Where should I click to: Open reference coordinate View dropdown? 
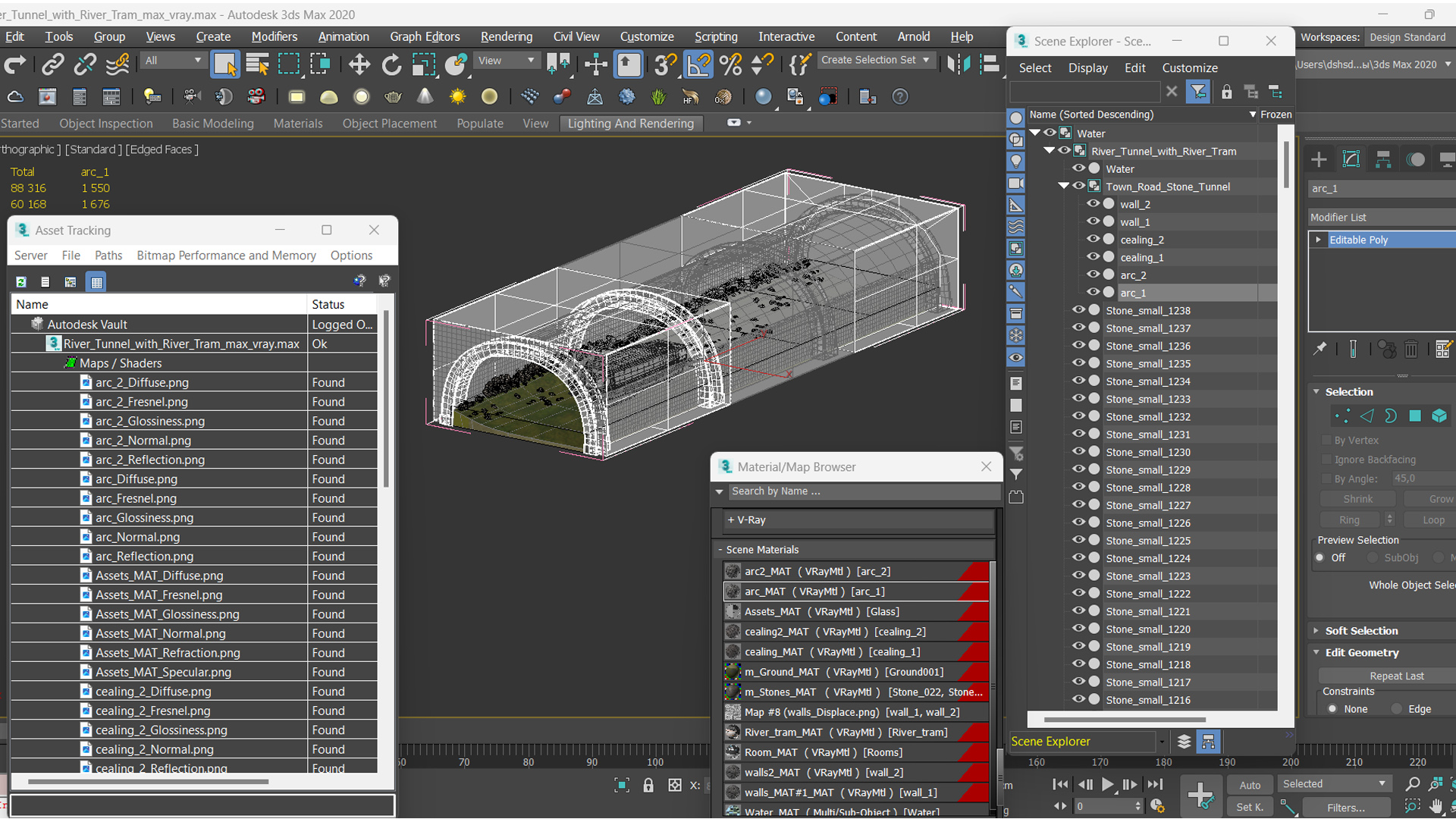point(506,61)
